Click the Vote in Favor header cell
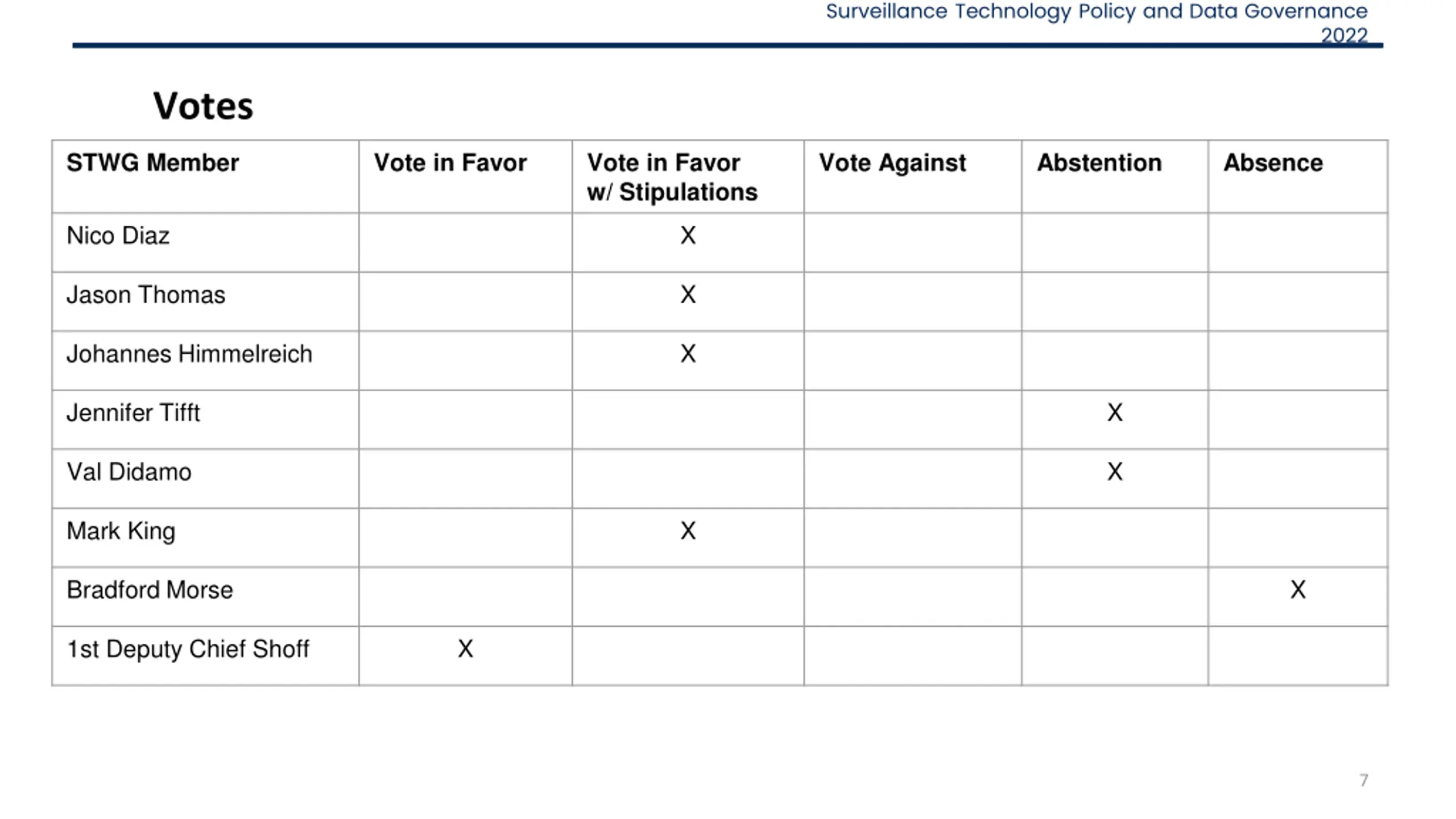The height and width of the screenshot is (819, 1456). tap(465, 176)
